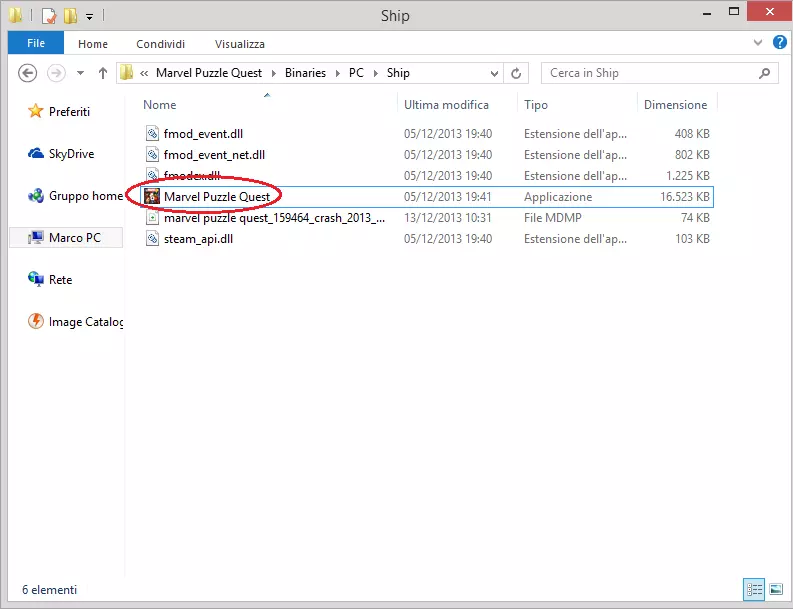Image resolution: width=793 pixels, height=609 pixels.
Task: Select Gruppo home in navigation pane
Action: click(85, 196)
